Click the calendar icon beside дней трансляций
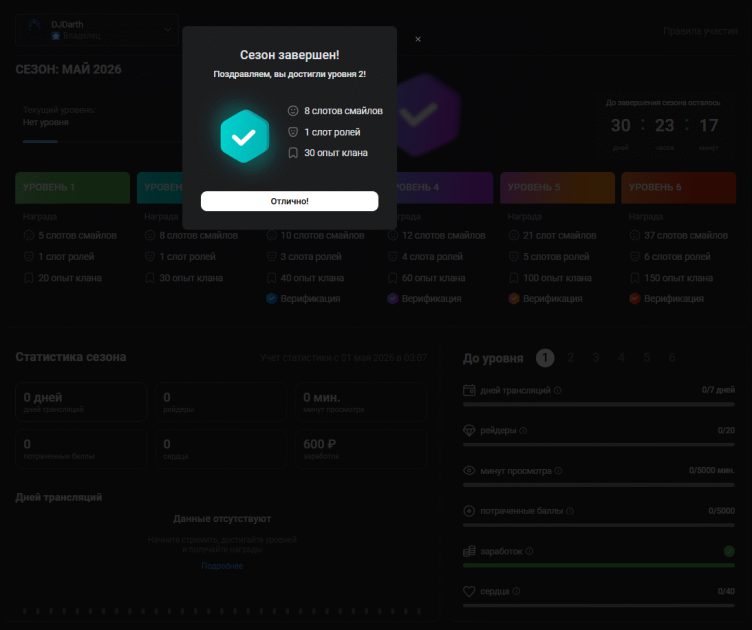This screenshot has width=752, height=630. (469, 390)
